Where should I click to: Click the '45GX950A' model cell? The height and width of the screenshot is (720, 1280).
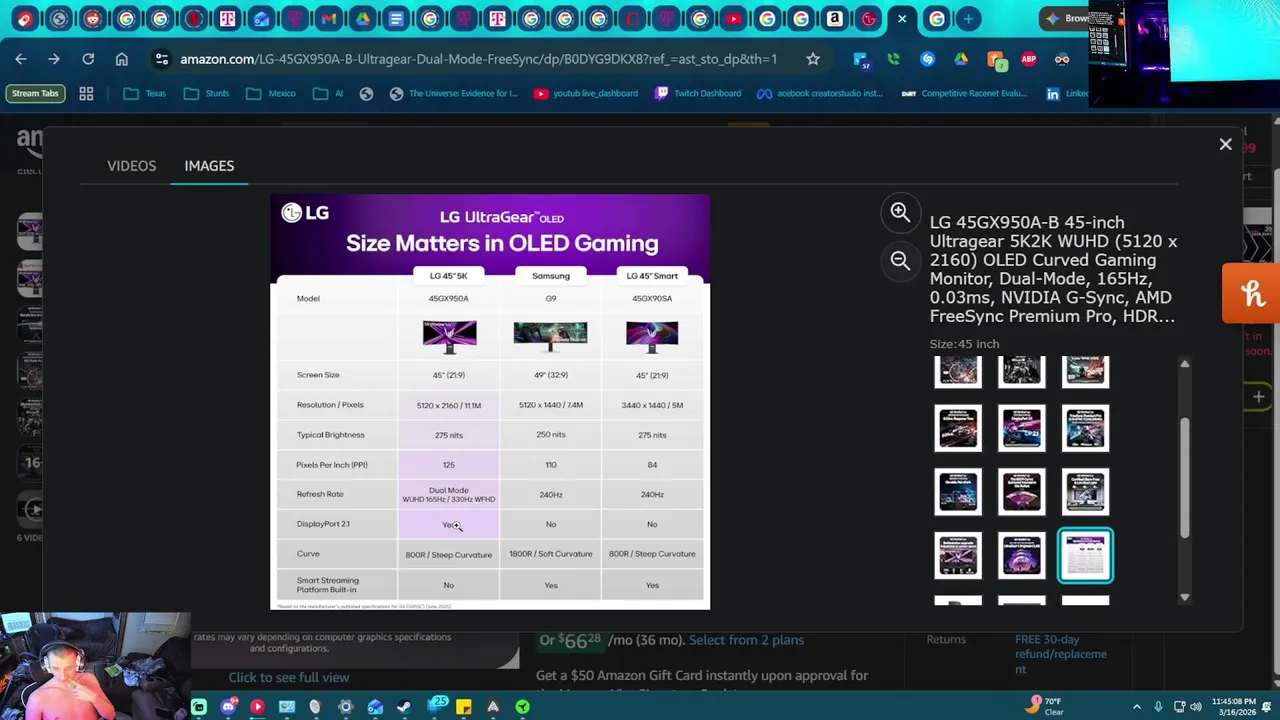click(x=448, y=298)
